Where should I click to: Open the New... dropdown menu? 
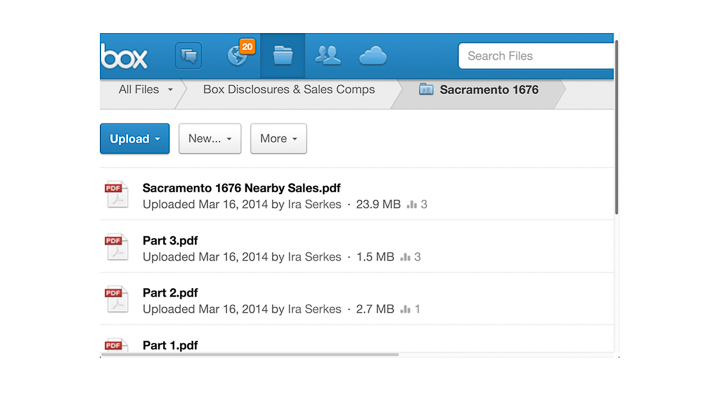210,139
